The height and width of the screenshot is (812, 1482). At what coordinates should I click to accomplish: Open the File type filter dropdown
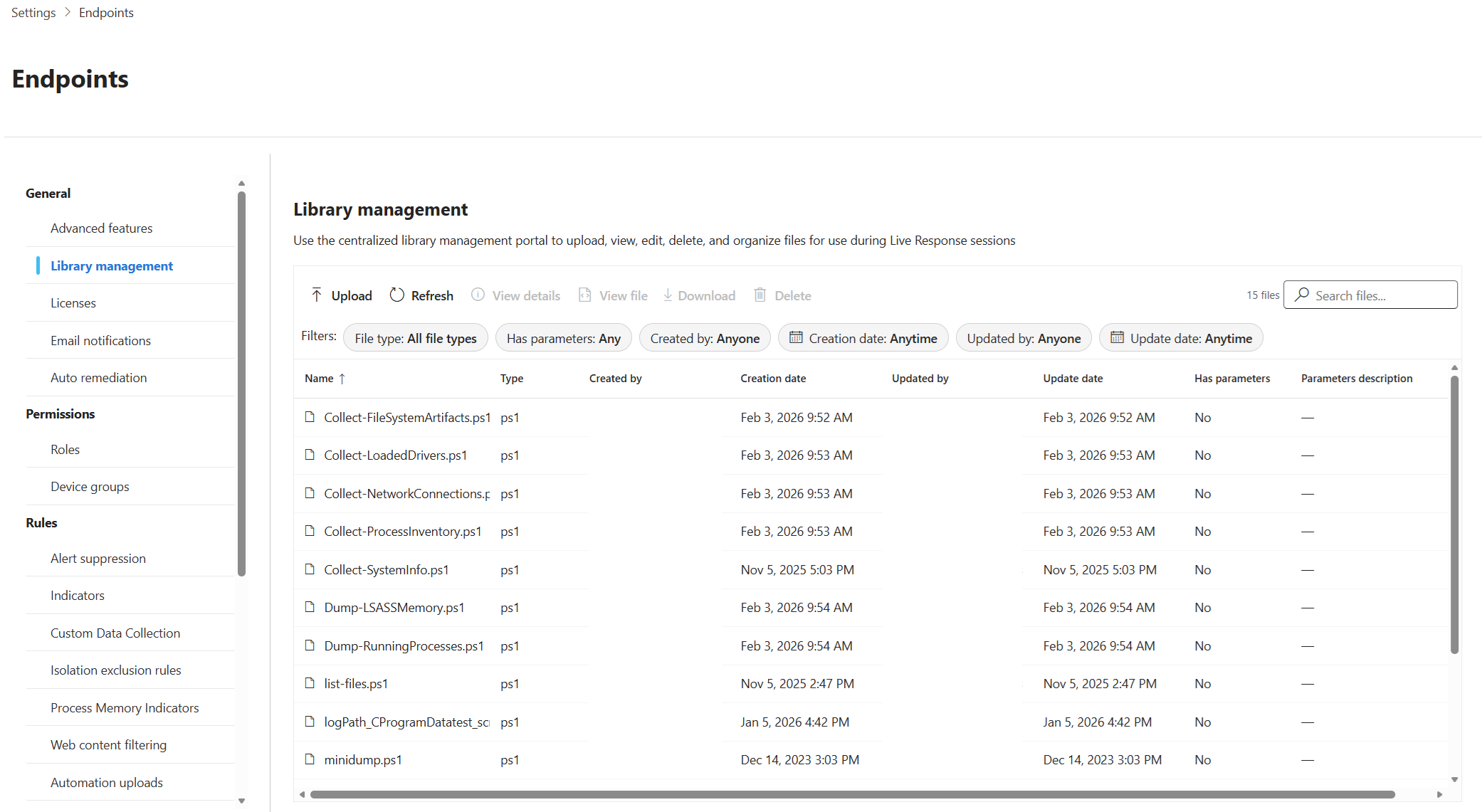click(x=416, y=338)
